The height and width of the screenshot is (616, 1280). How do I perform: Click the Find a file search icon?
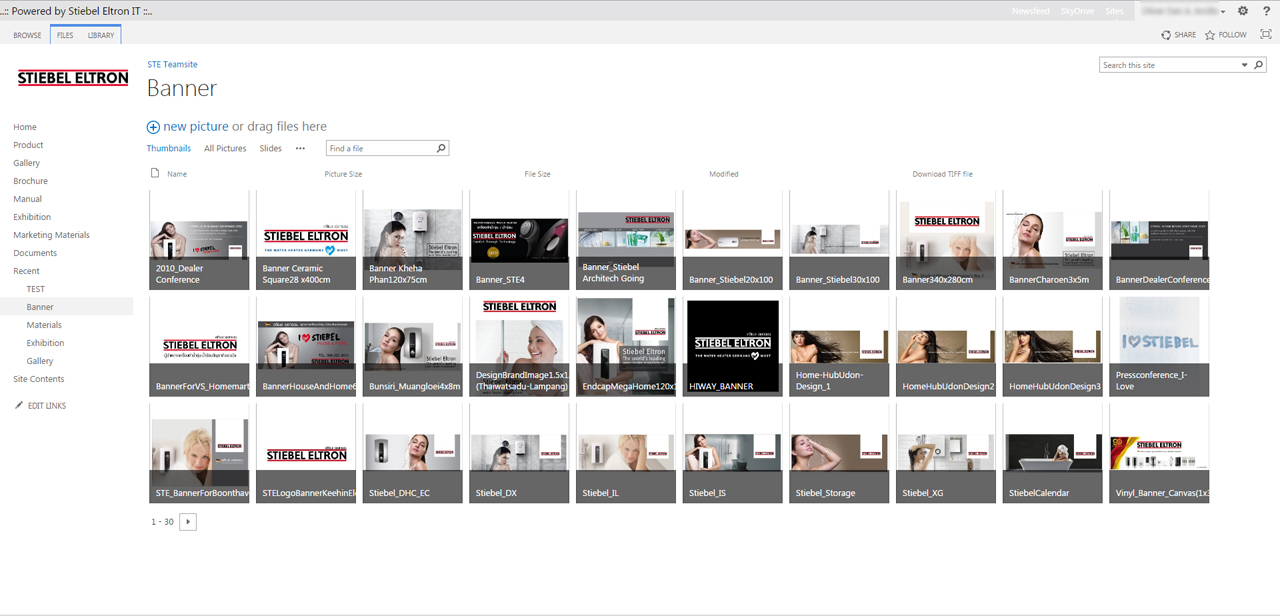click(x=441, y=147)
